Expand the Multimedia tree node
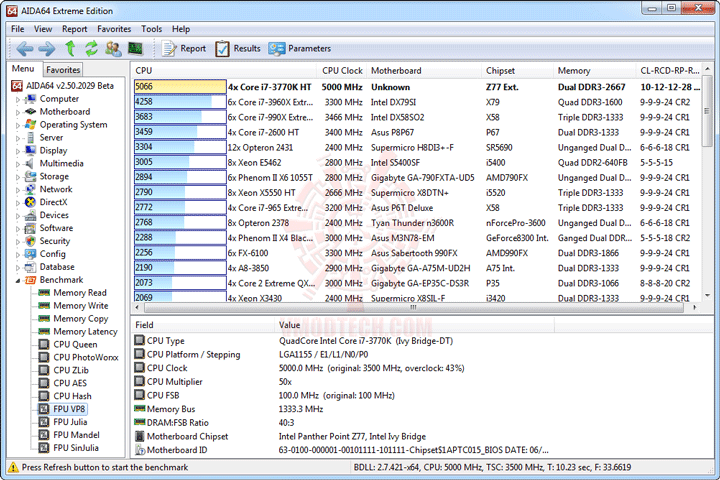 point(18,164)
